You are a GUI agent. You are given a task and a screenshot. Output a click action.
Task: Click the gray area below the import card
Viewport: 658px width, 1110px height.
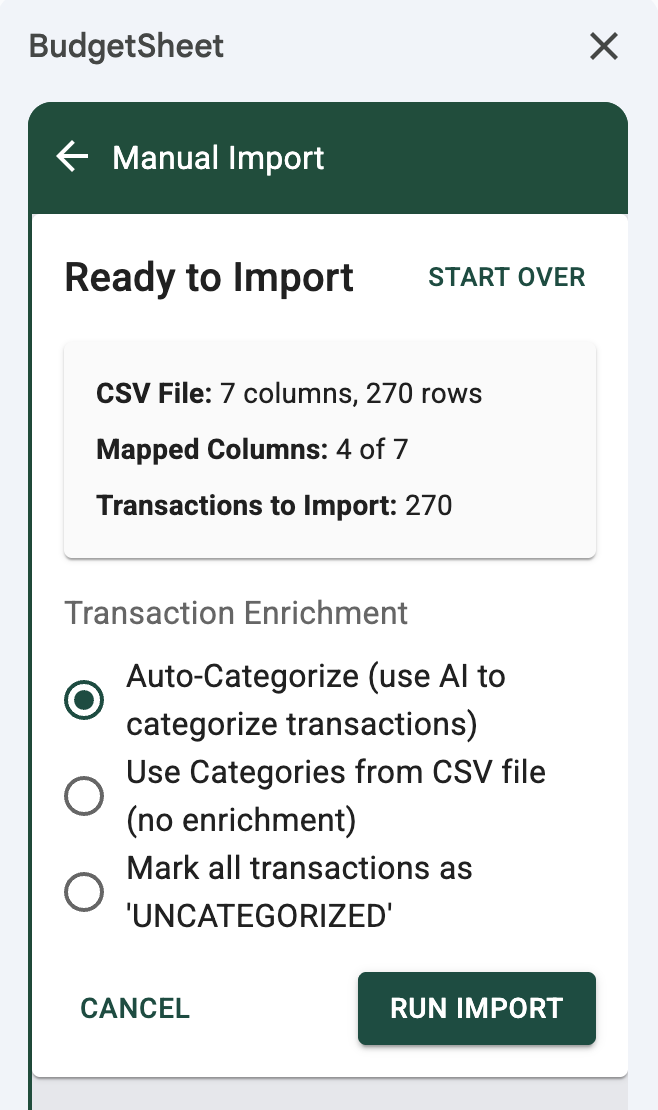330,1095
